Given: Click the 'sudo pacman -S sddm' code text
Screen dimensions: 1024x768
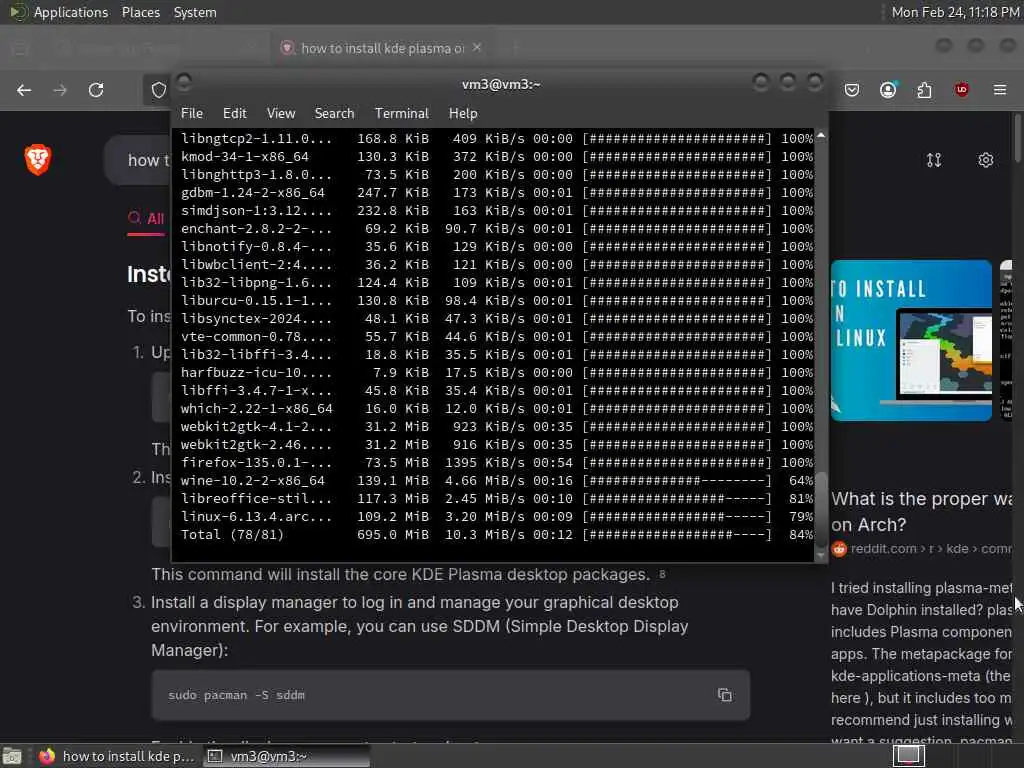Looking at the screenshot, I should (236, 695).
